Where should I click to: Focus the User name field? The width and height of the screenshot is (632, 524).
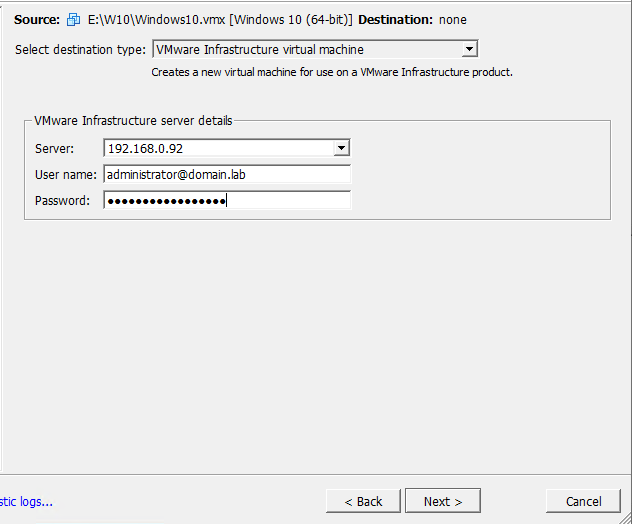pos(227,174)
